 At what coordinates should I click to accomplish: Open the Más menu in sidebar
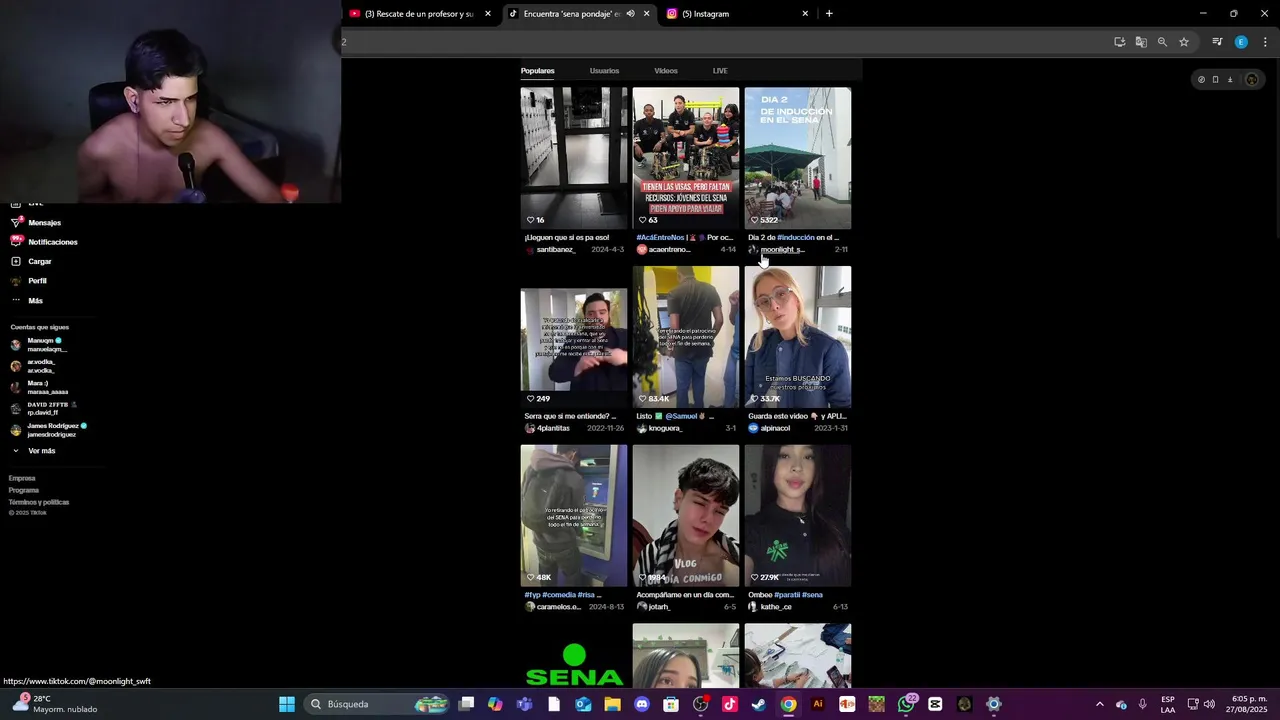coord(27,301)
